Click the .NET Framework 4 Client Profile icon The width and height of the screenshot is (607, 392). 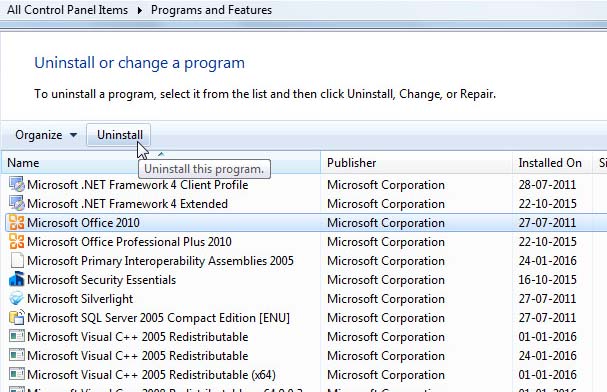pos(17,185)
